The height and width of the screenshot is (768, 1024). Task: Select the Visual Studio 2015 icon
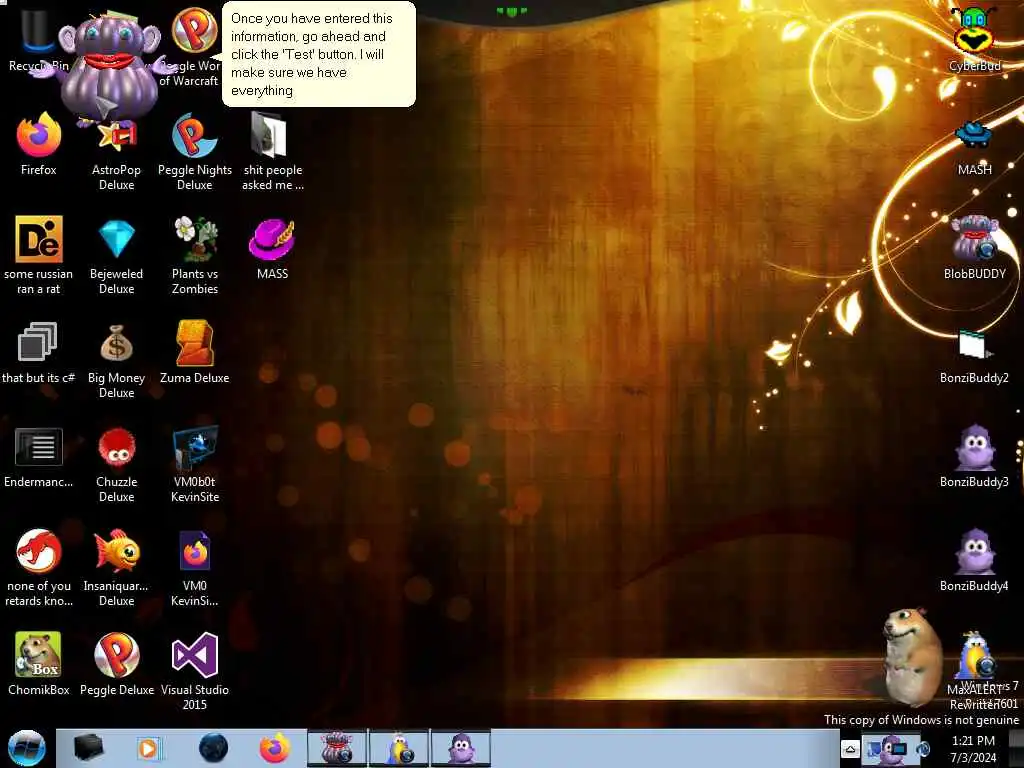coord(195,672)
